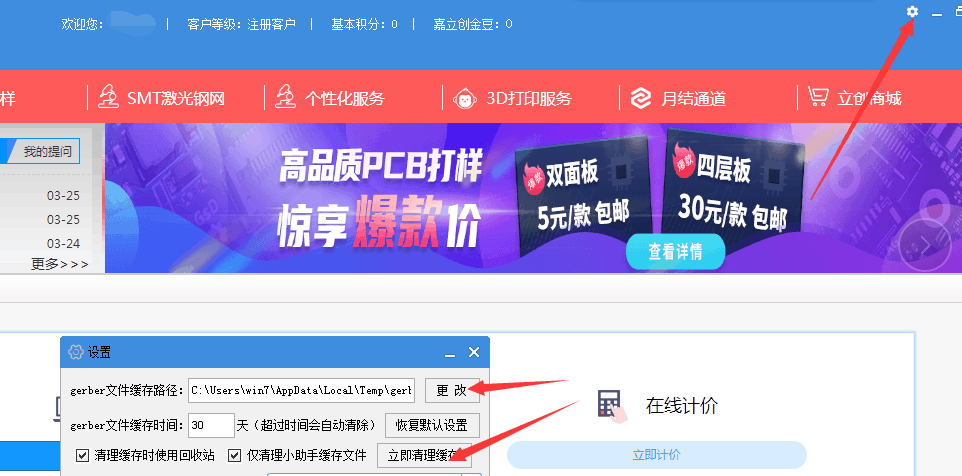Expand list via 更多>>> link
Viewport: 962px width, 476px height.
click(x=60, y=264)
